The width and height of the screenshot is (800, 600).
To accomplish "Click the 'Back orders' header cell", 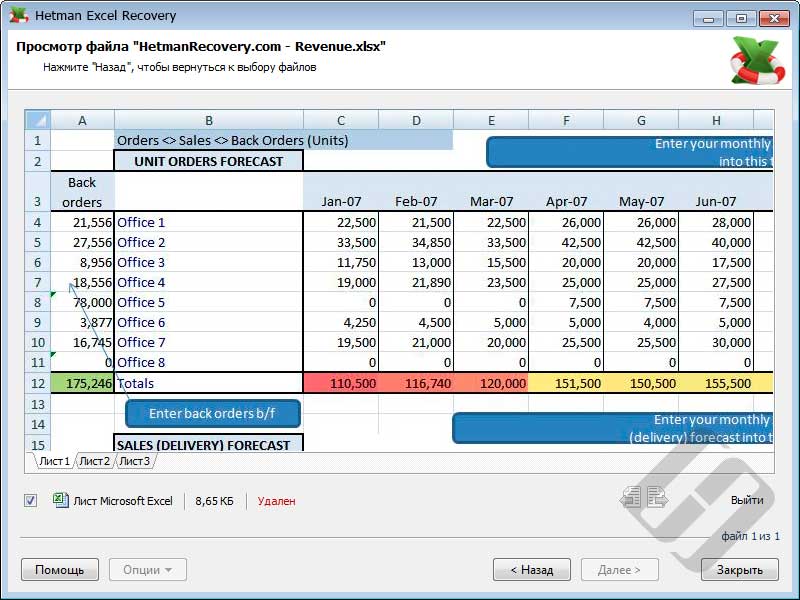I will 82,192.
